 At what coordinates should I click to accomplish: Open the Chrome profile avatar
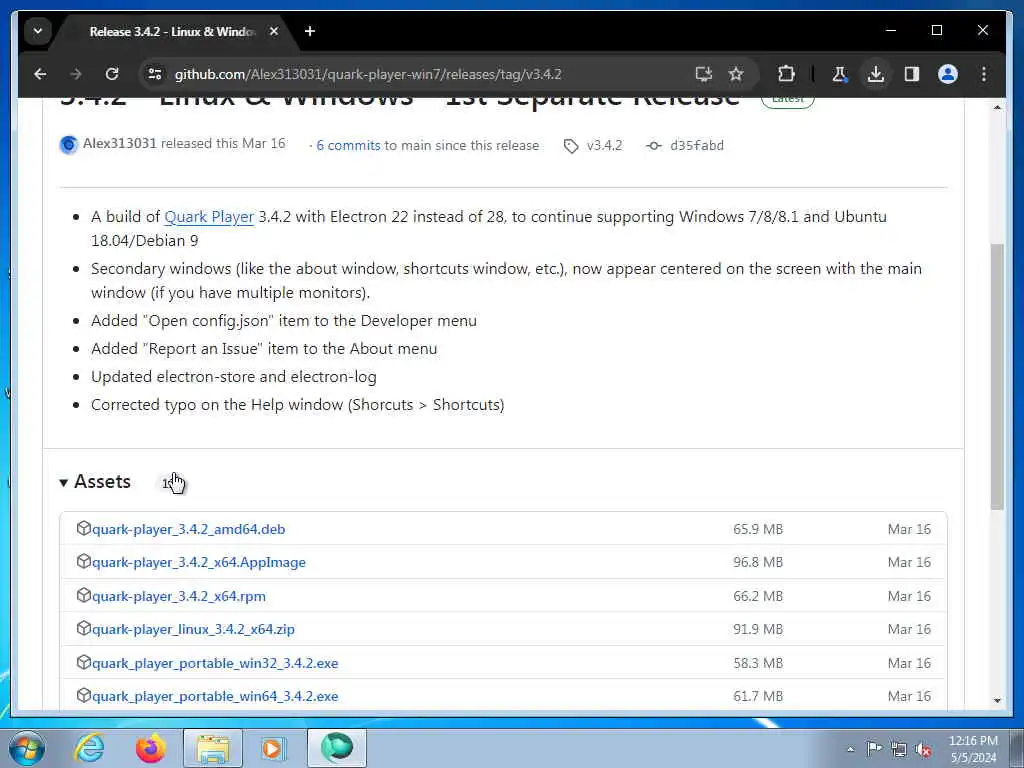[x=948, y=74]
